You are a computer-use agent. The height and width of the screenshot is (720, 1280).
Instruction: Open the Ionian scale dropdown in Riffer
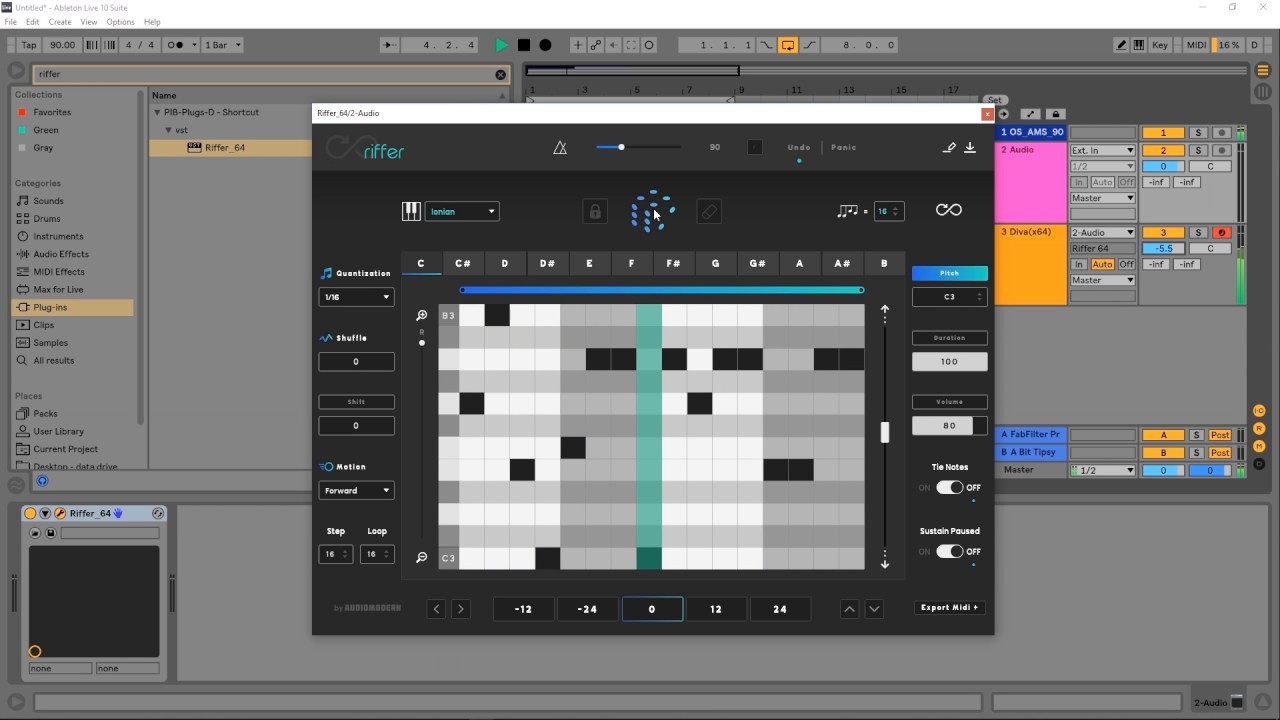click(x=462, y=211)
